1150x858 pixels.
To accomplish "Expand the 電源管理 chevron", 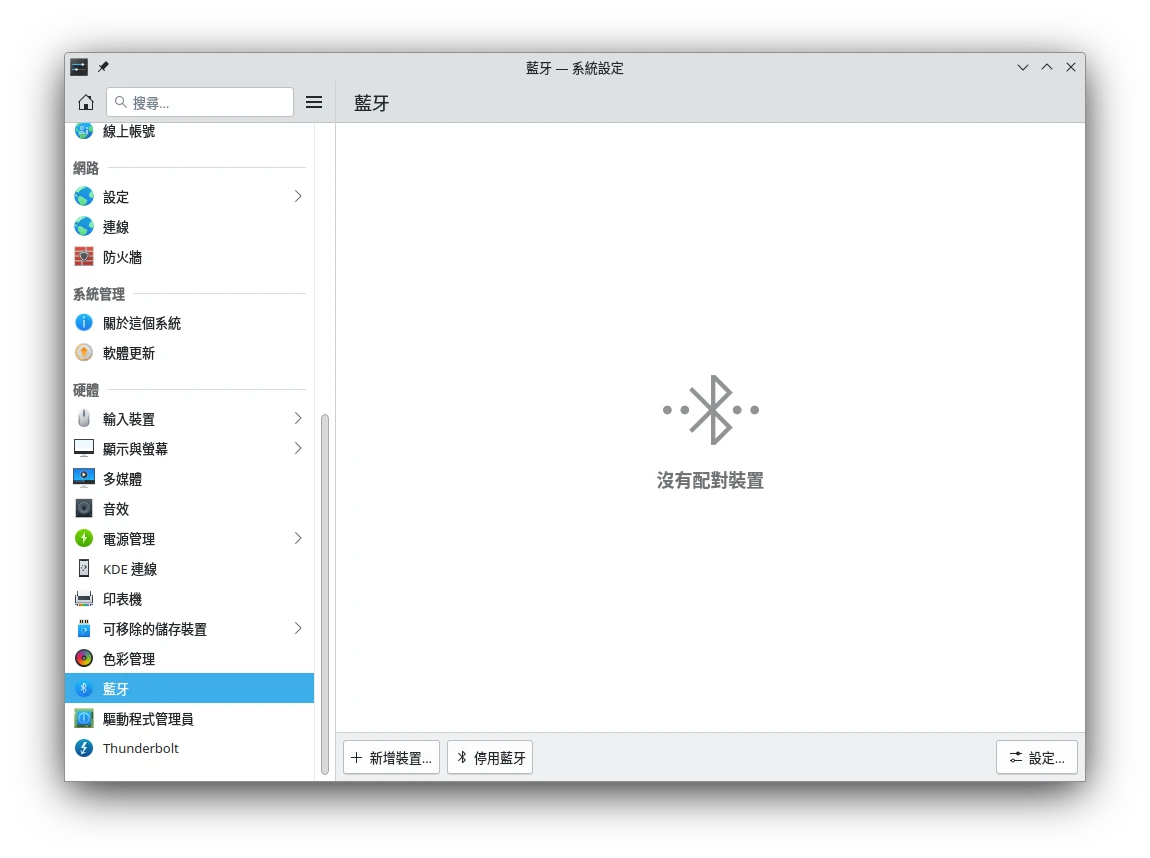I will coord(298,538).
